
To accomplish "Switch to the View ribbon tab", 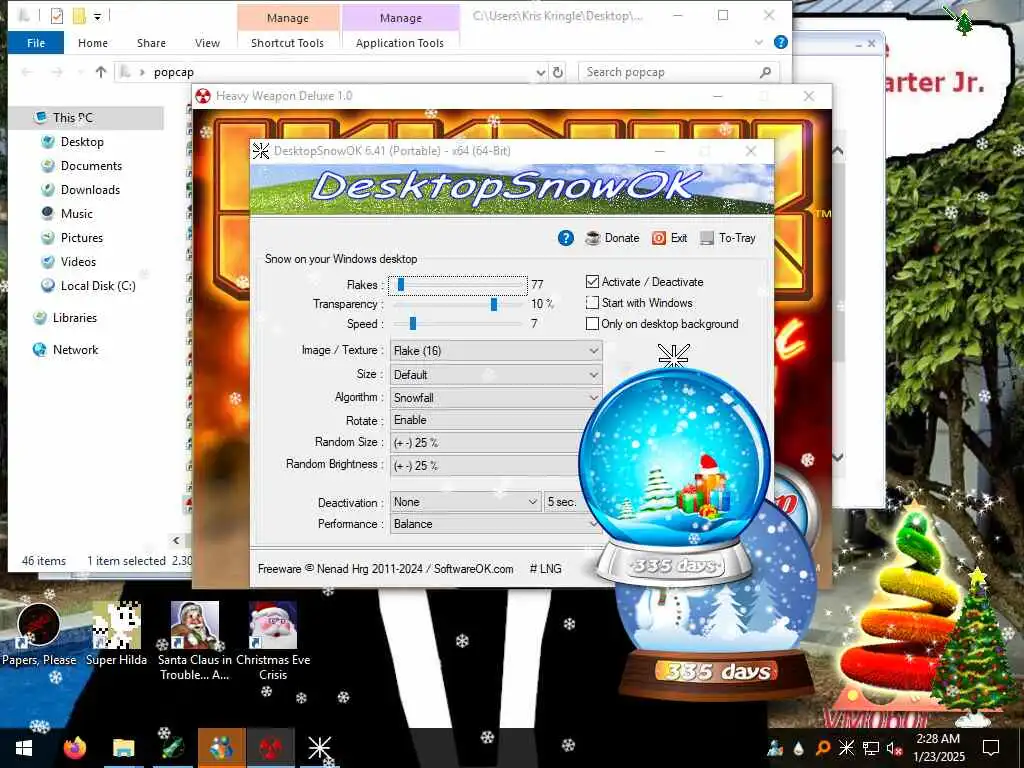I will (207, 42).
